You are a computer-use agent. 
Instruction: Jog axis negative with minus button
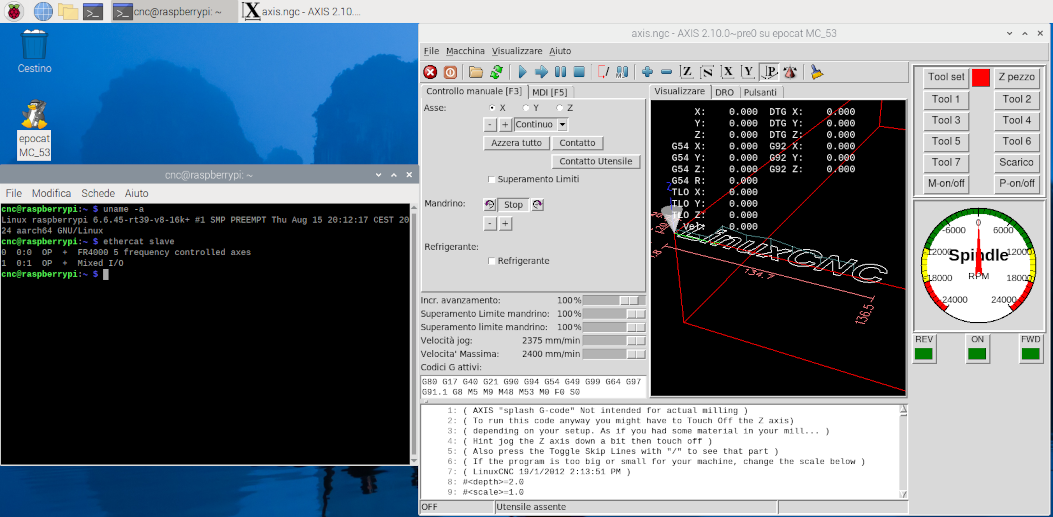(x=490, y=124)
